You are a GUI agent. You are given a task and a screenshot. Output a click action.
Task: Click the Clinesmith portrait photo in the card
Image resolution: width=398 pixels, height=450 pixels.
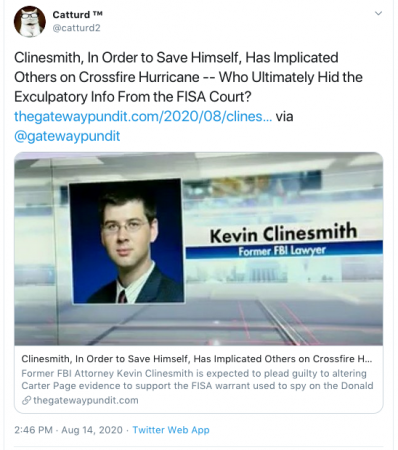127,241
